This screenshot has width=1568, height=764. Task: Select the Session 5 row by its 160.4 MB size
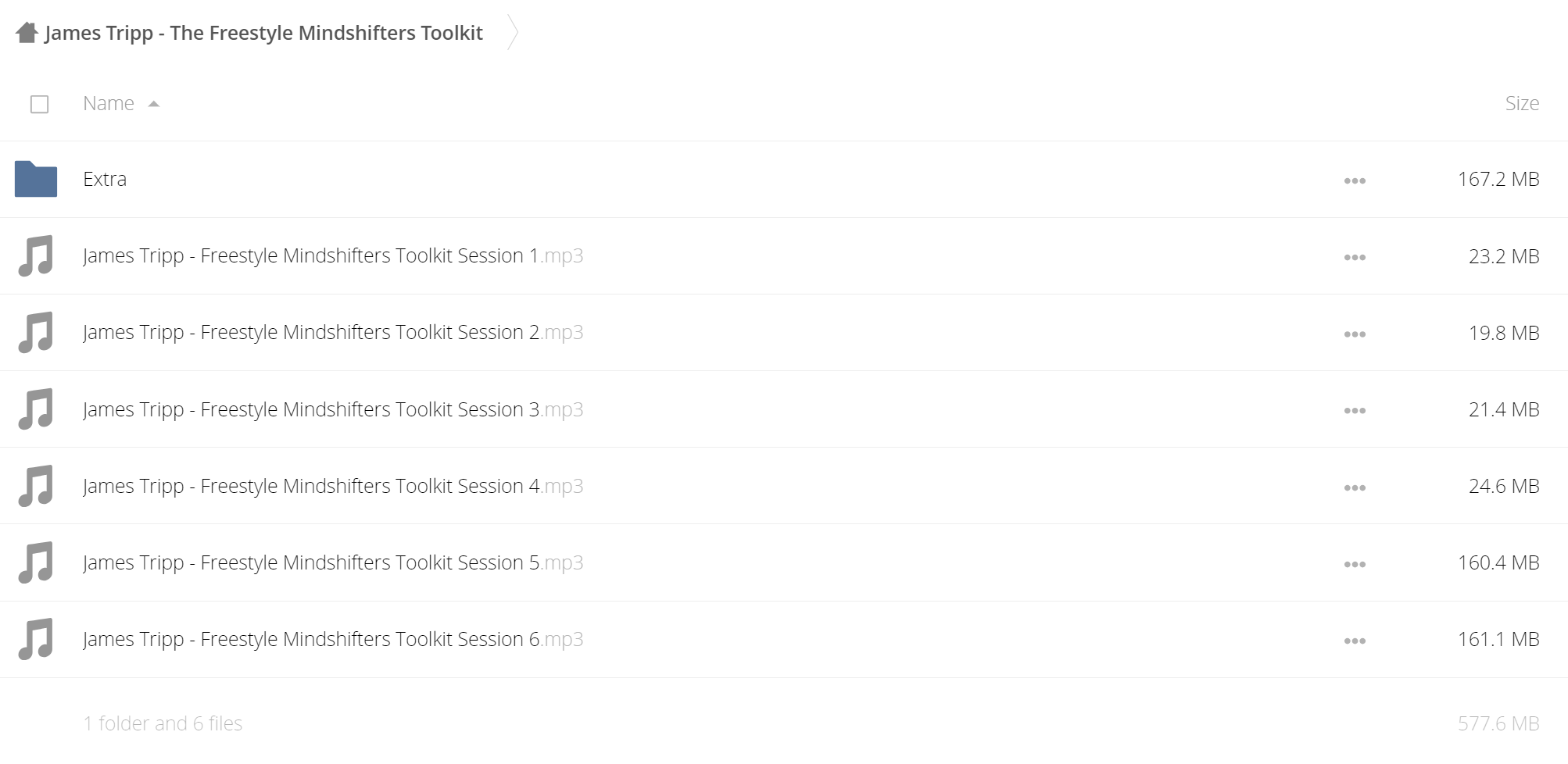coord(1498,562)
